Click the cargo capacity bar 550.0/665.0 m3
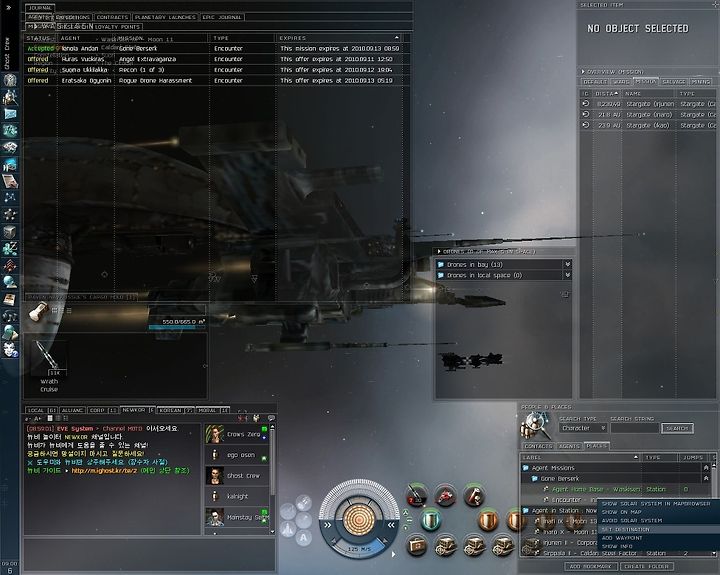The height and width of the screenshot is (575, 720). [x=177, y=327]
